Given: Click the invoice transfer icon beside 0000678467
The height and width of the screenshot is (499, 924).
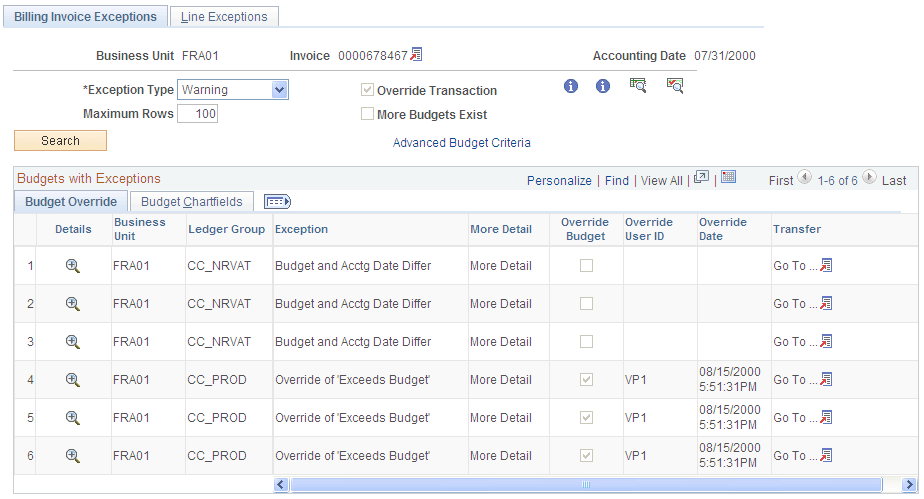Looking at the screenshot, I should [x=417, y=55].
